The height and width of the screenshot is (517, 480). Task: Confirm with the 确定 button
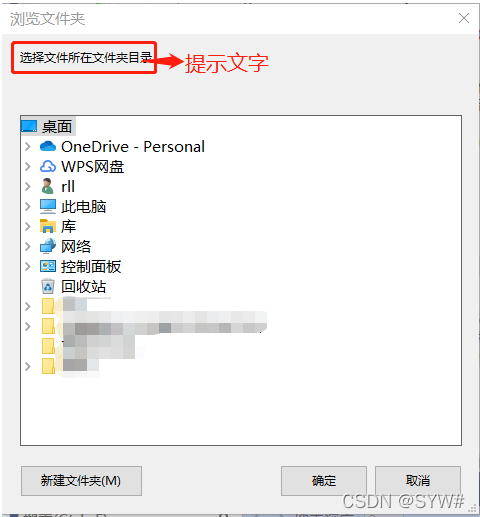(324, 481)
